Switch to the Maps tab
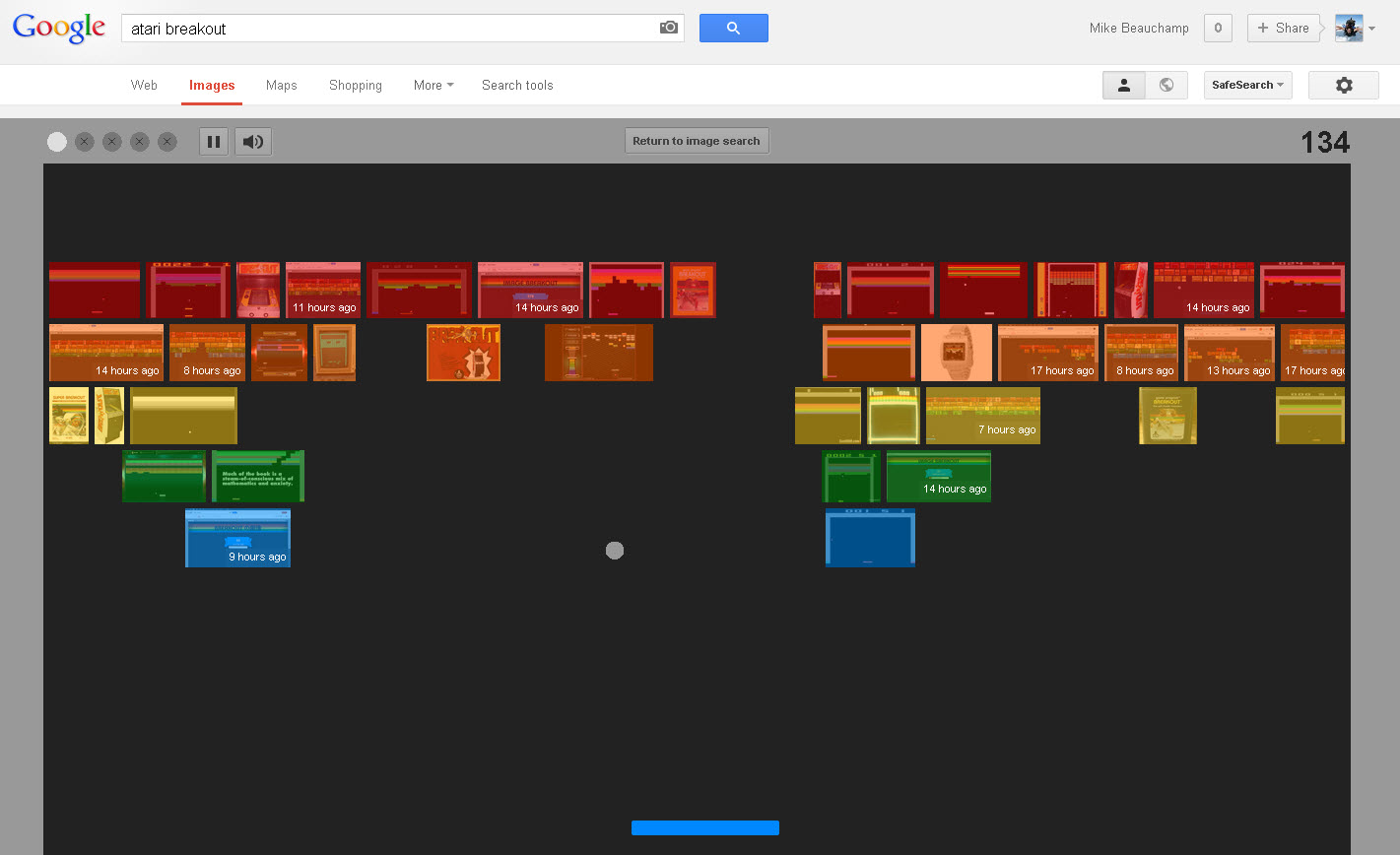Viewport: 1400px width, 855px height. coord(282,86)
